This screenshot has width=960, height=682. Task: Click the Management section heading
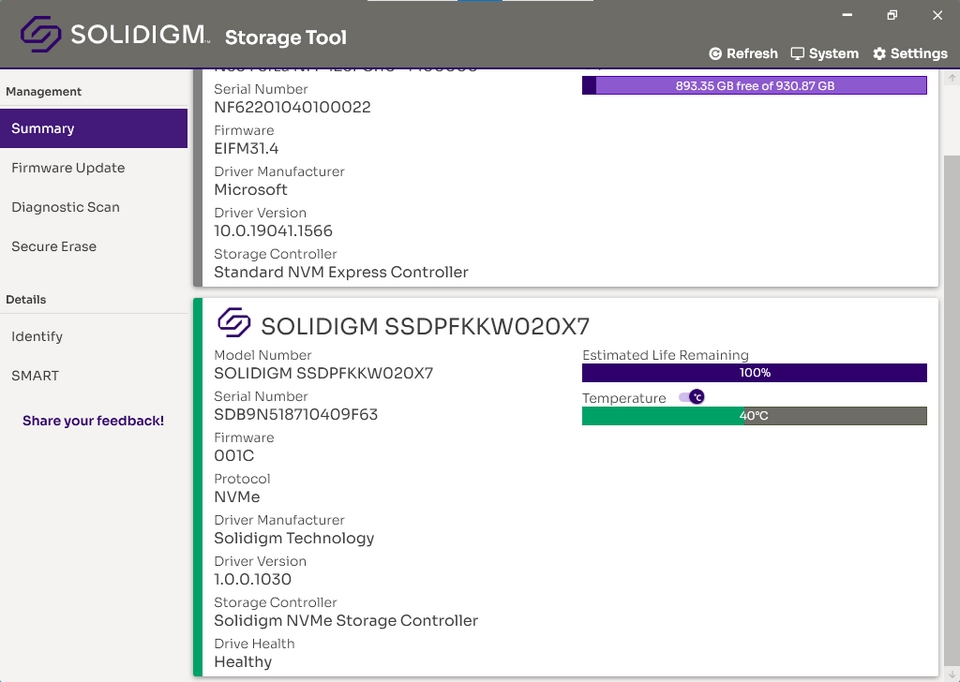(43, 92)
